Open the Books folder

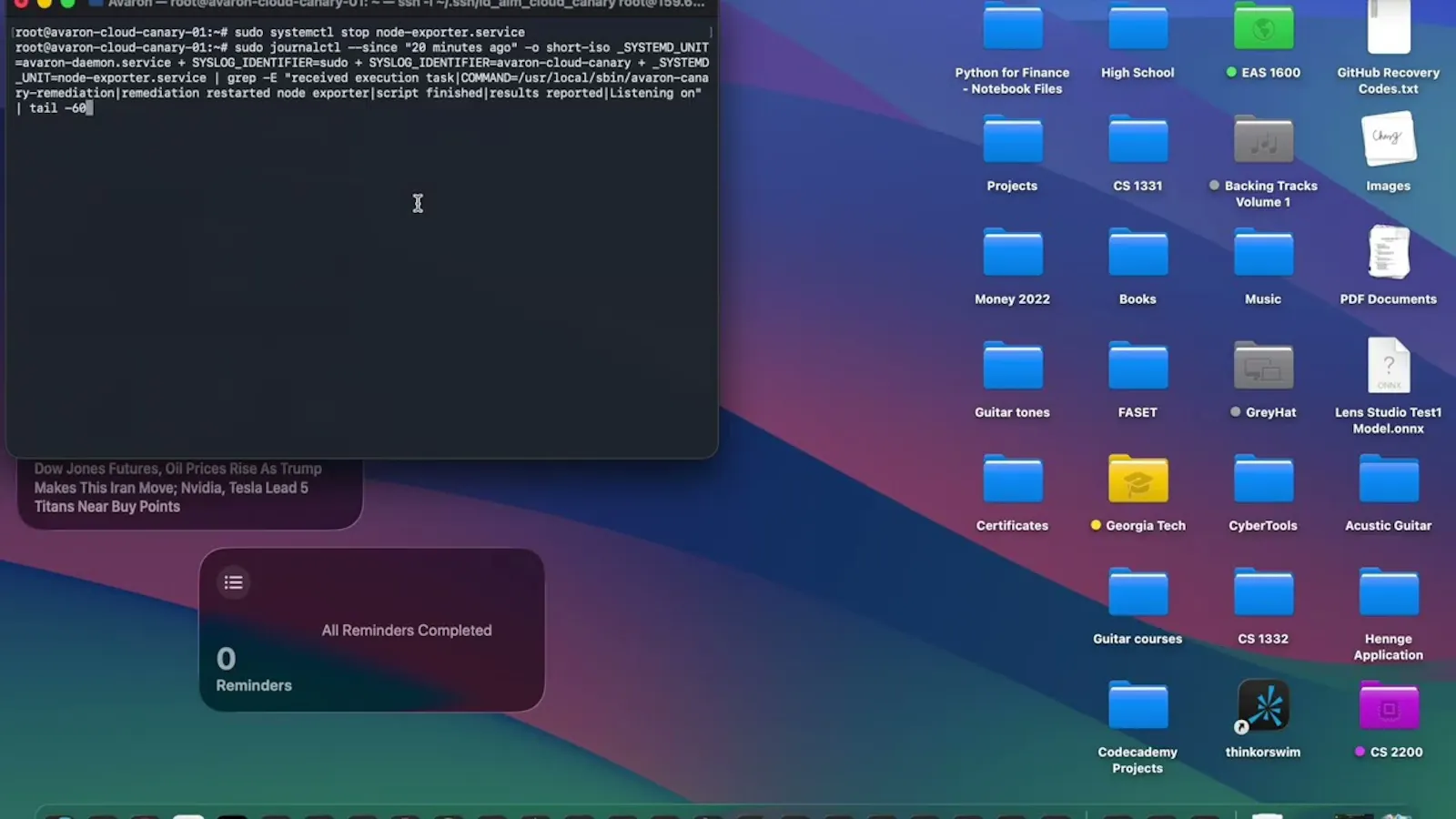pyautogui.click(x=1137, y=252)
